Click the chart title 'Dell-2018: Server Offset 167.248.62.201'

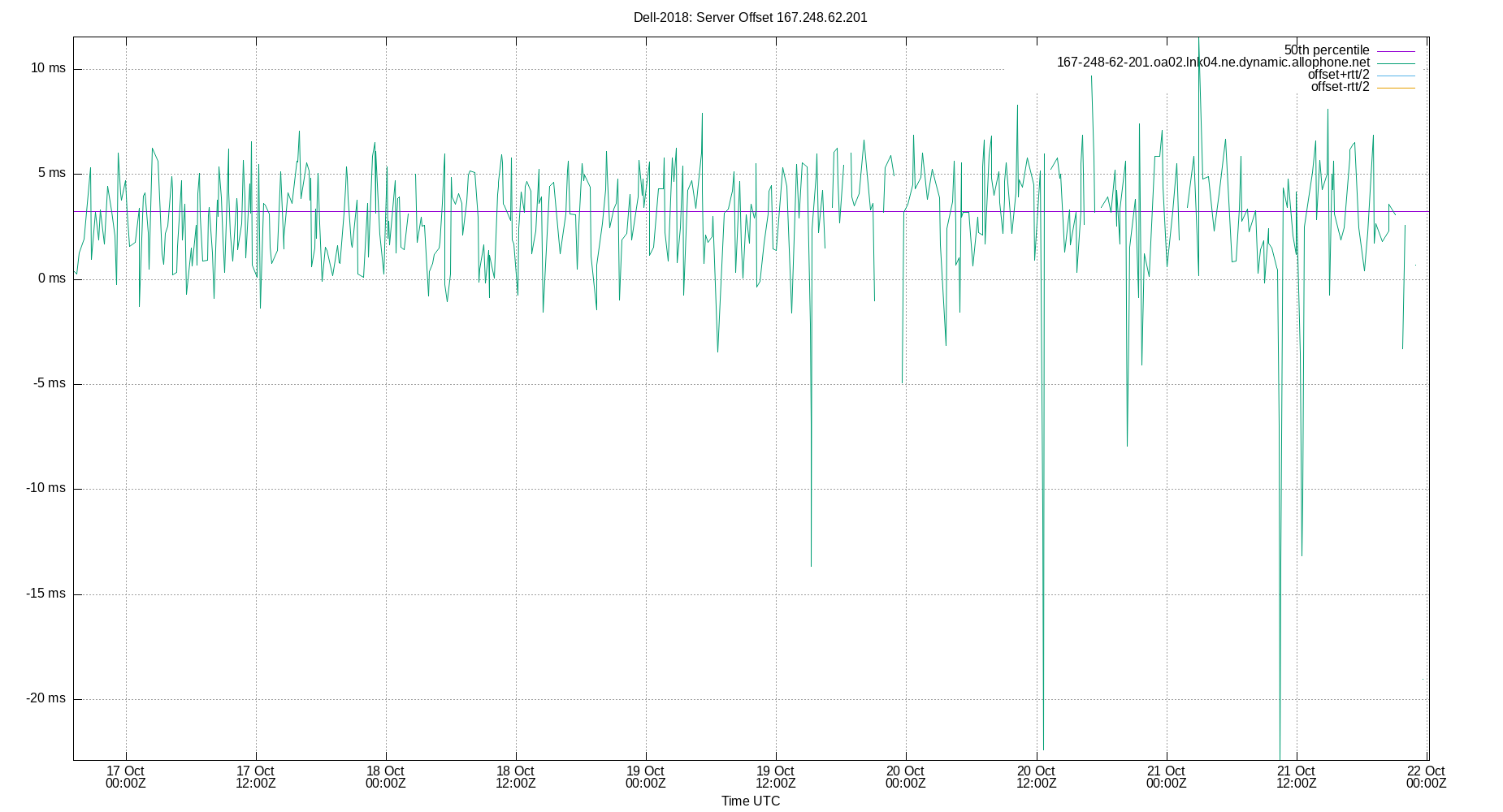pyautogui.click(x=750, y=17)
